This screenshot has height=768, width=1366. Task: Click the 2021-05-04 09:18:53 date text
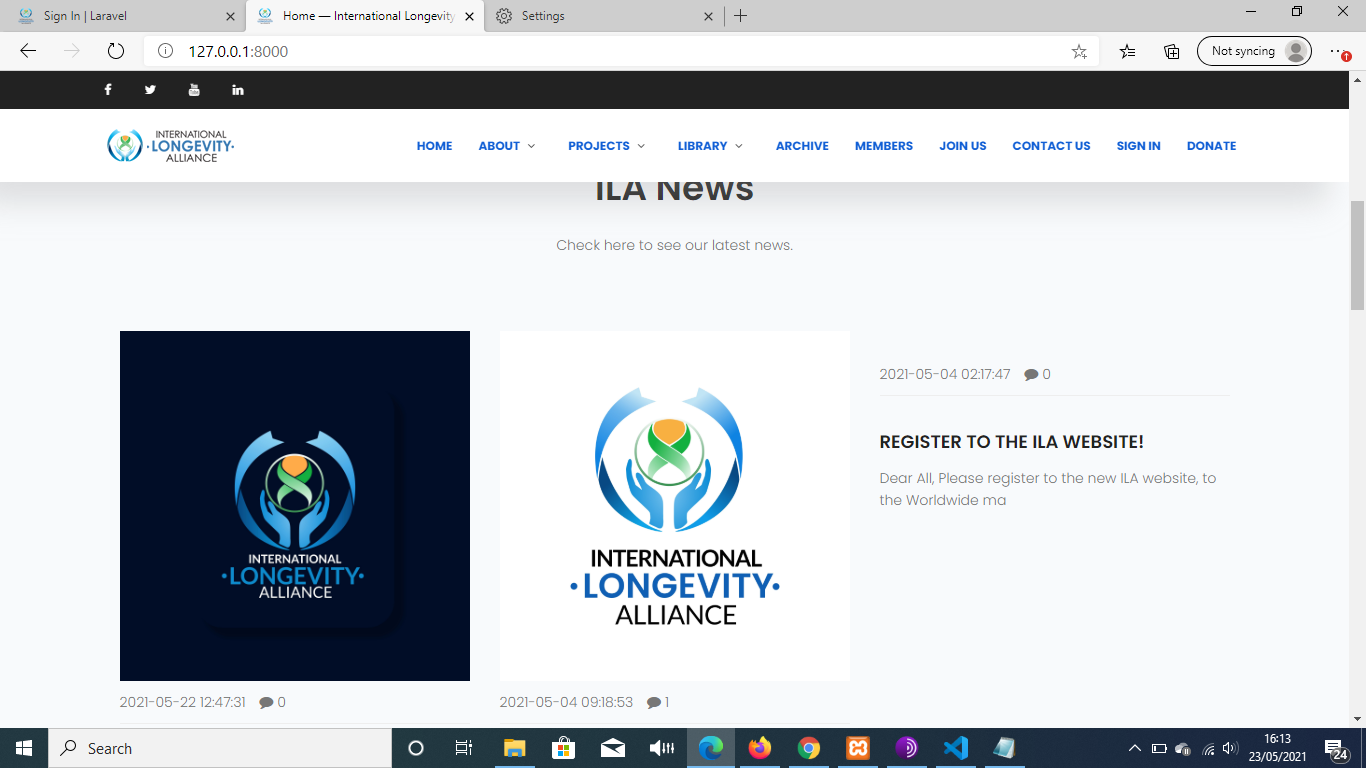[566, 703]
